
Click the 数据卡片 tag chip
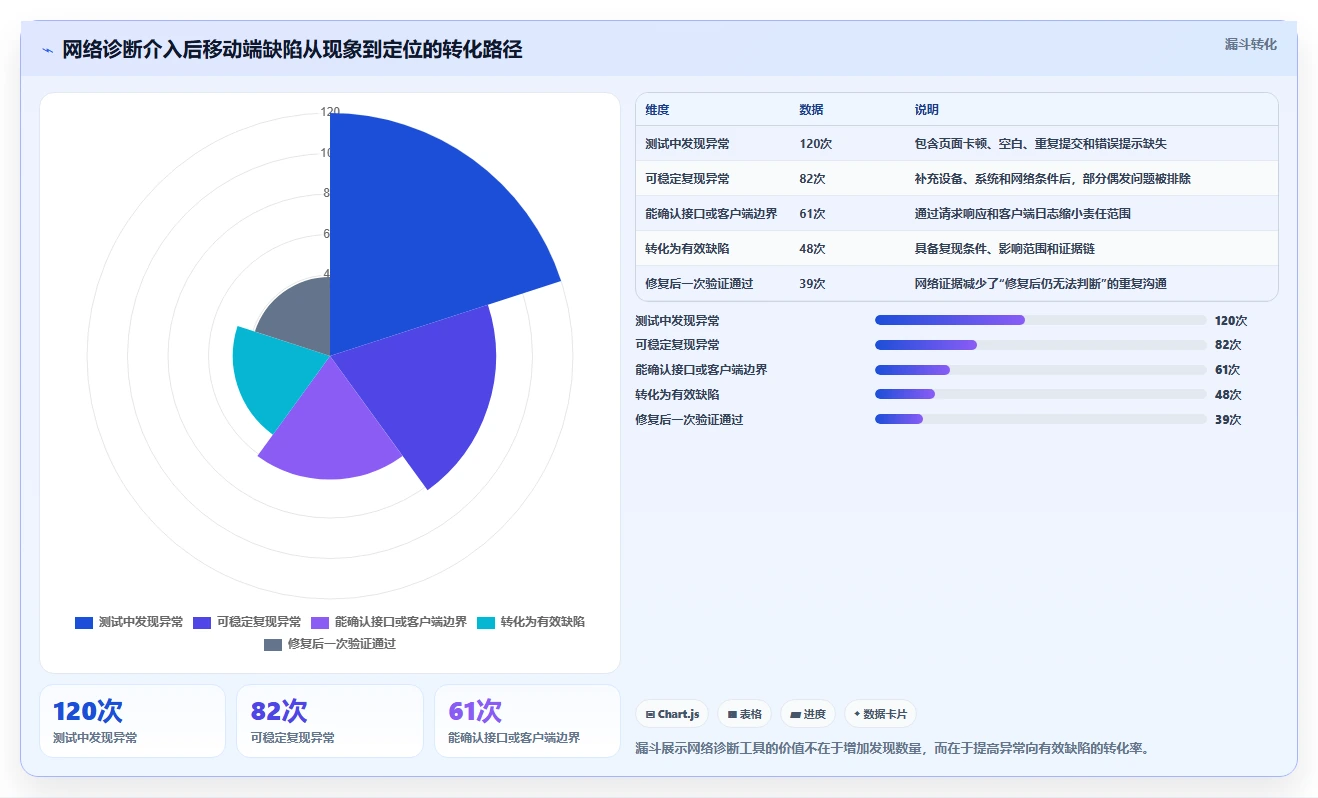click(x=880, y=714)
